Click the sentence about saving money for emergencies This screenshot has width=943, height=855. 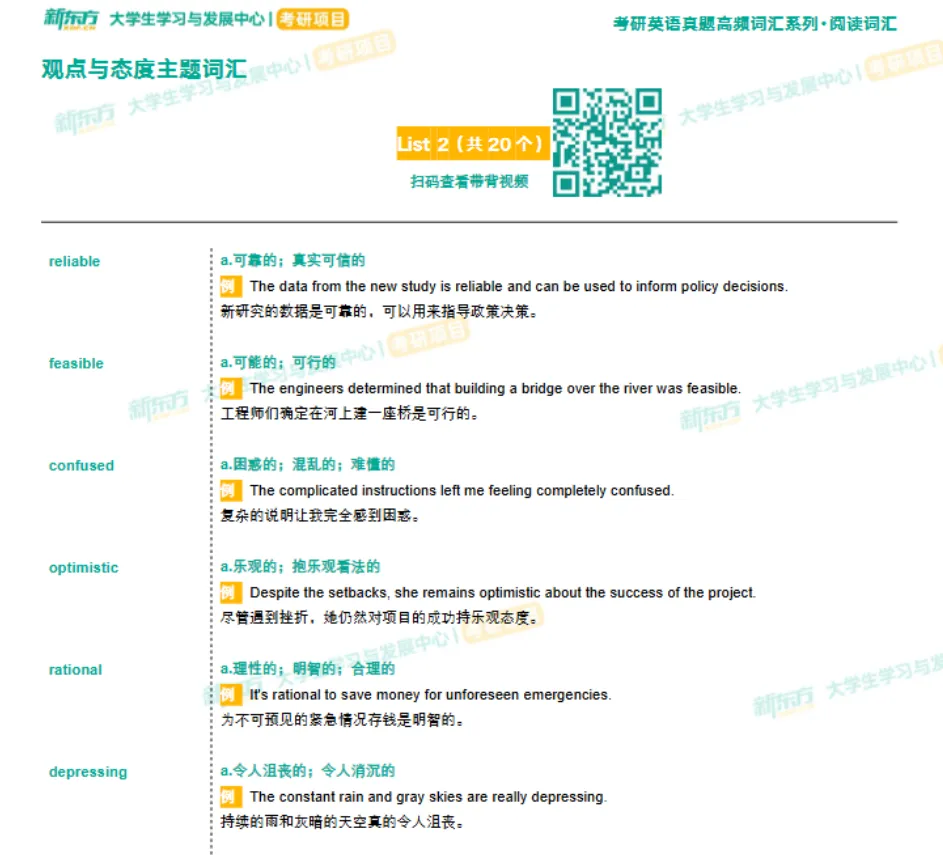pos(431,695)
